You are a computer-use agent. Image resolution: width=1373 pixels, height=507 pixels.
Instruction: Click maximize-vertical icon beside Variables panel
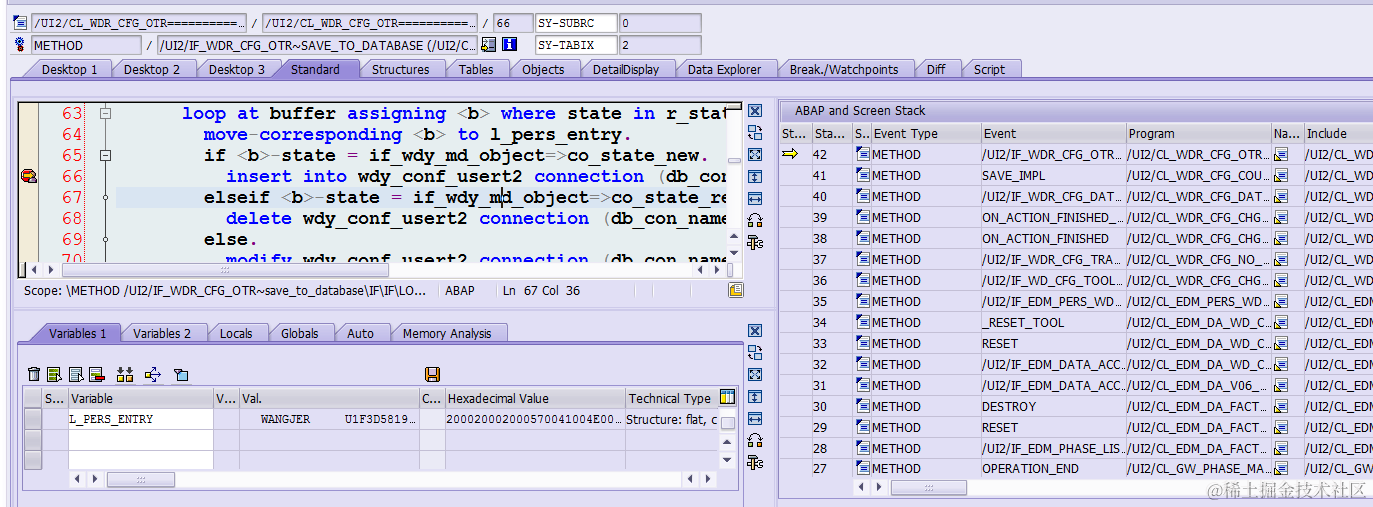(755, 396)
